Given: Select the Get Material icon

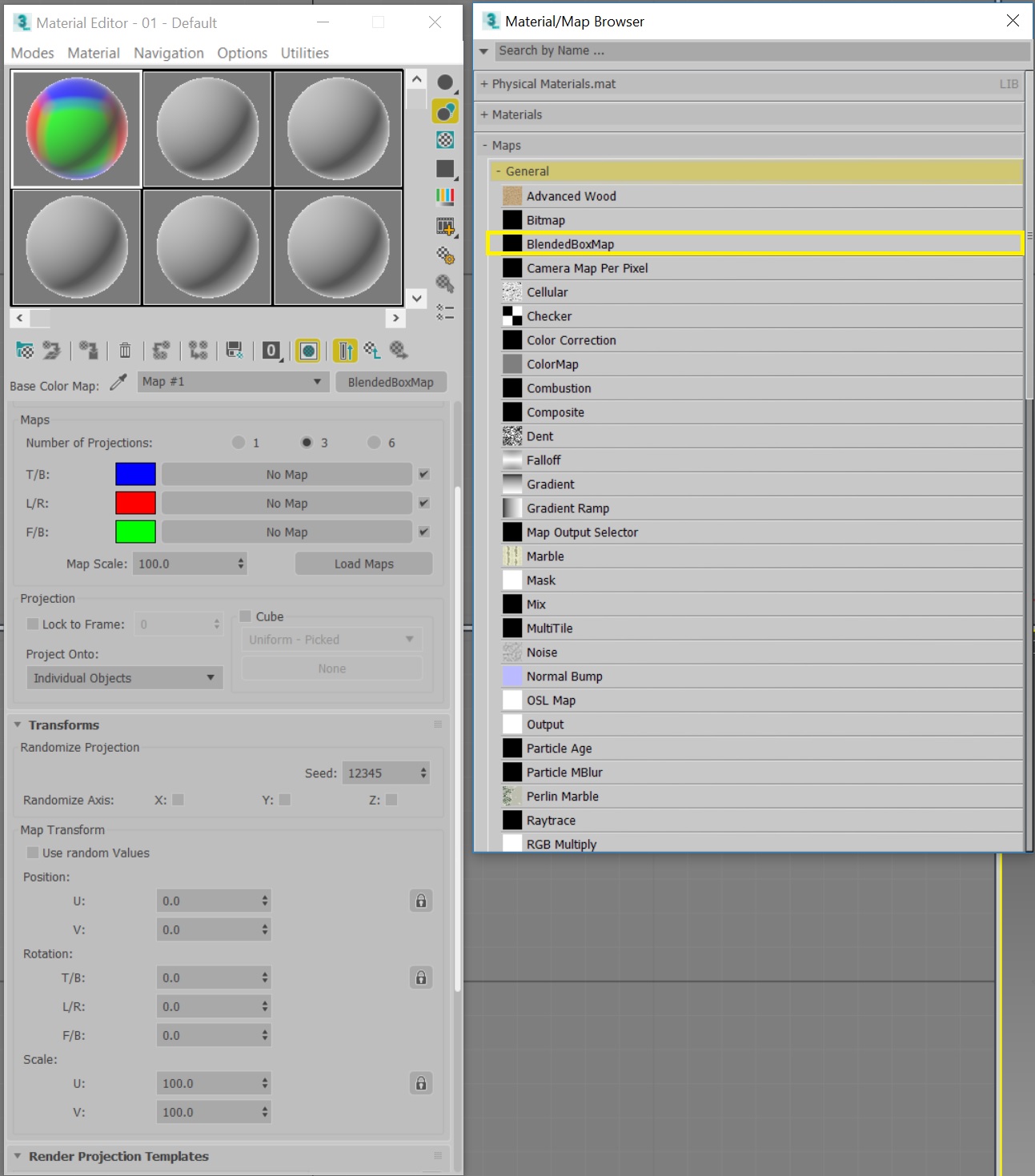Looking at the screenshot, I should (24, 351).
